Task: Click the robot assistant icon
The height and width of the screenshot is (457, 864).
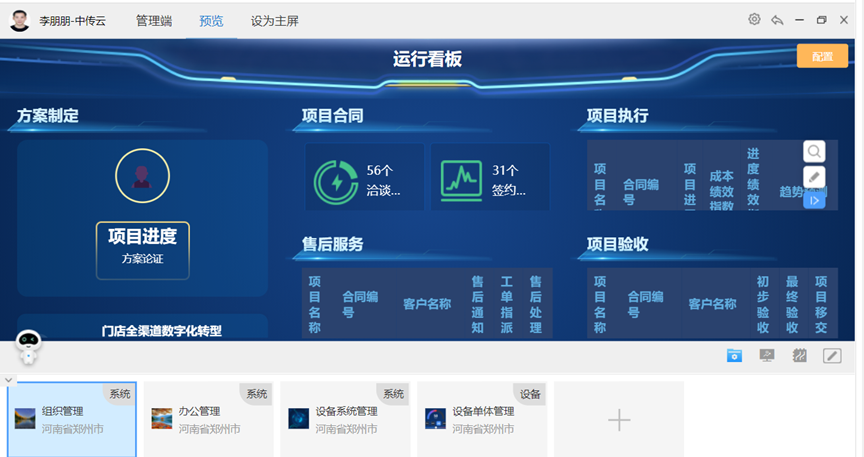Action: pos(29,347)
